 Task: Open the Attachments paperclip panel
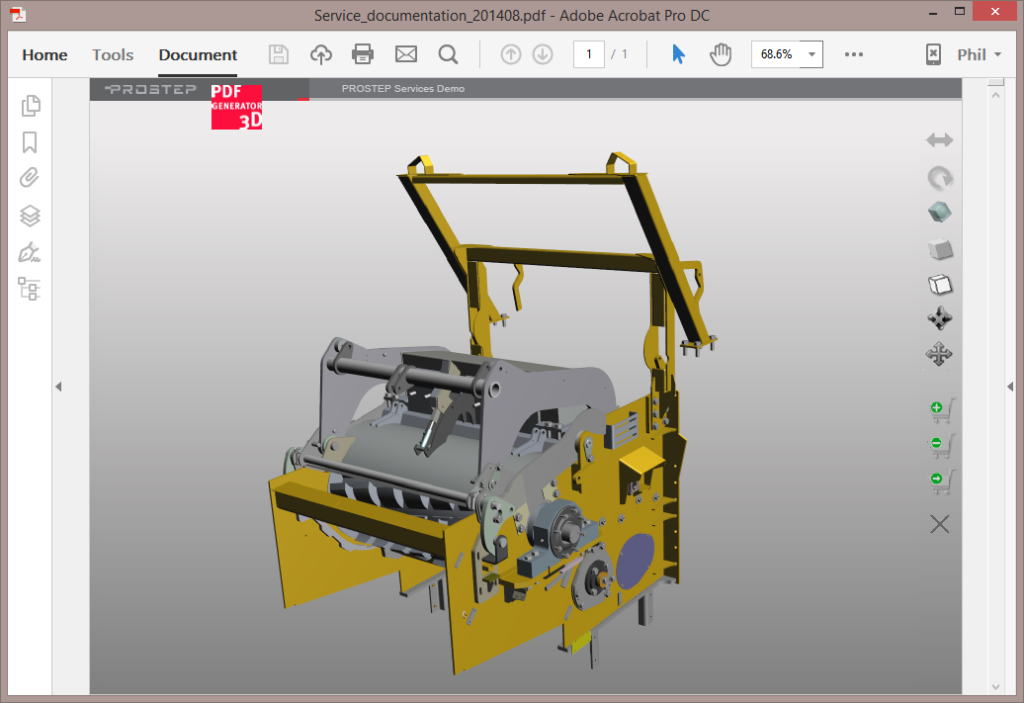(30, 178)
